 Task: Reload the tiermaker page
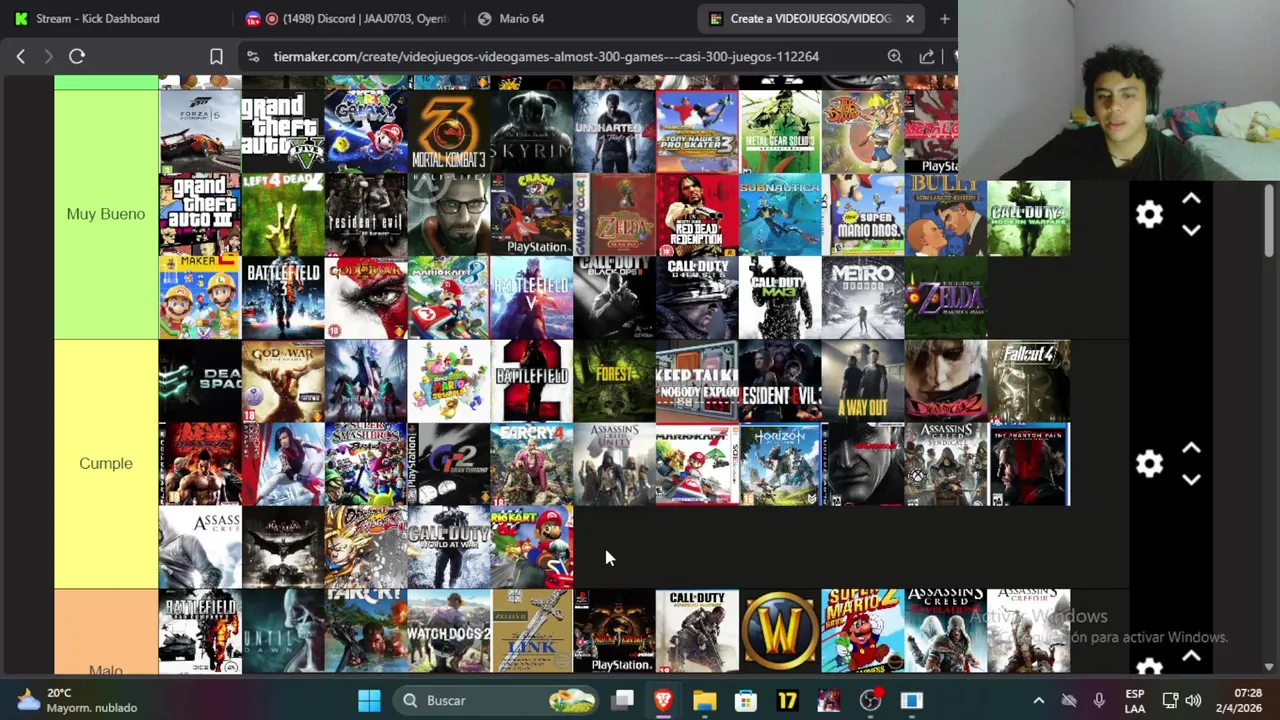click(77, 57)
